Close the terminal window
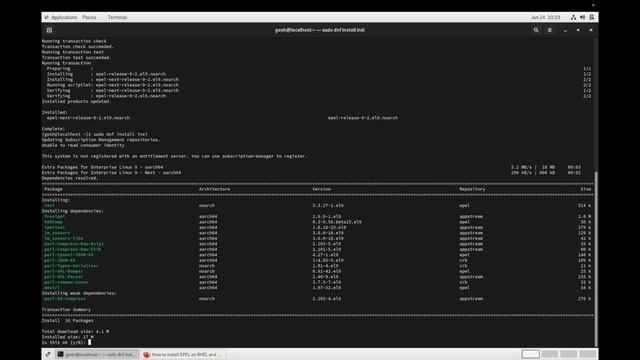 coord(591,30)
